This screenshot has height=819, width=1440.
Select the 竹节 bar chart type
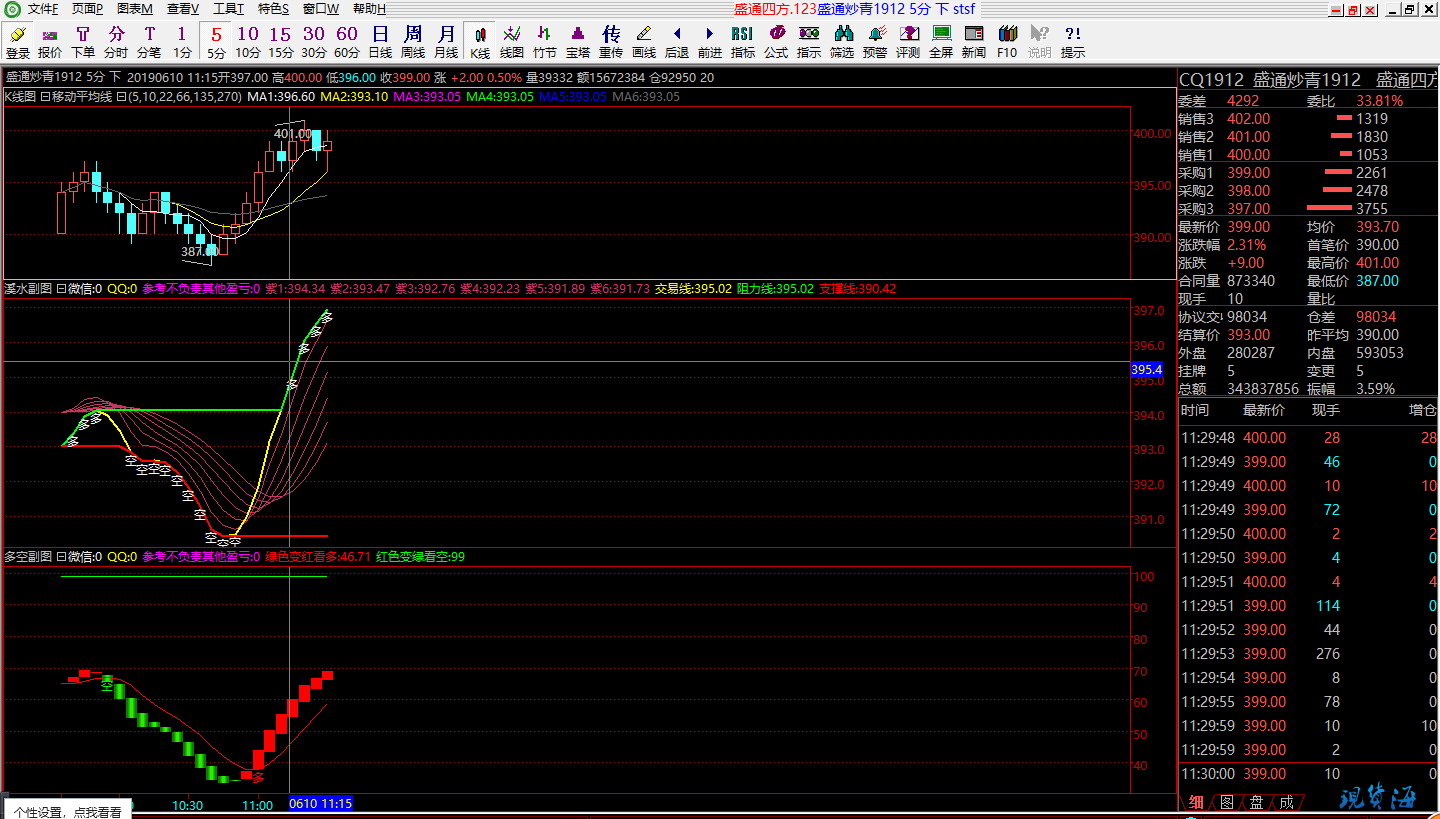545,42
